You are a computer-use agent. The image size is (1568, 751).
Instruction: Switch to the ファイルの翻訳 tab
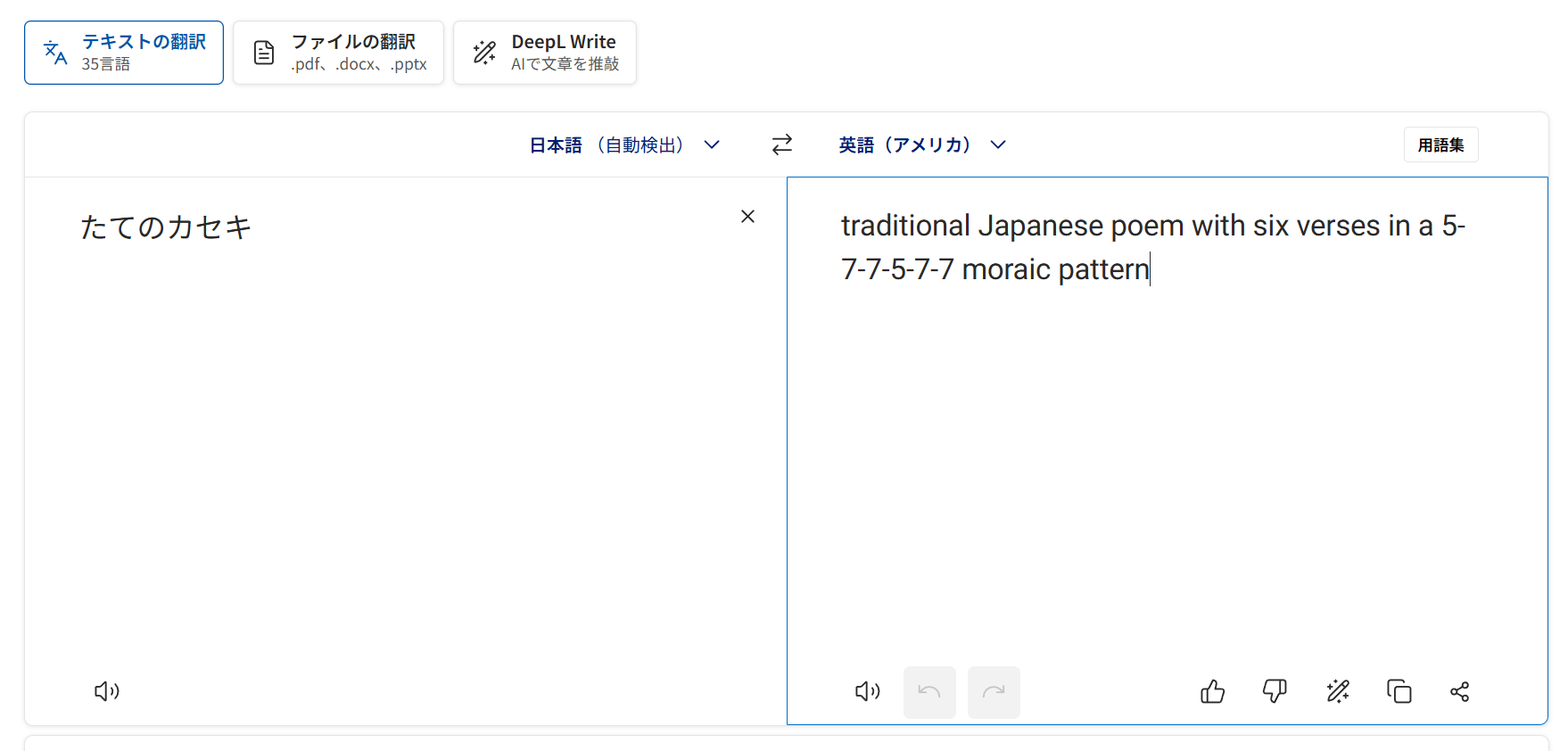coord(338,53)
